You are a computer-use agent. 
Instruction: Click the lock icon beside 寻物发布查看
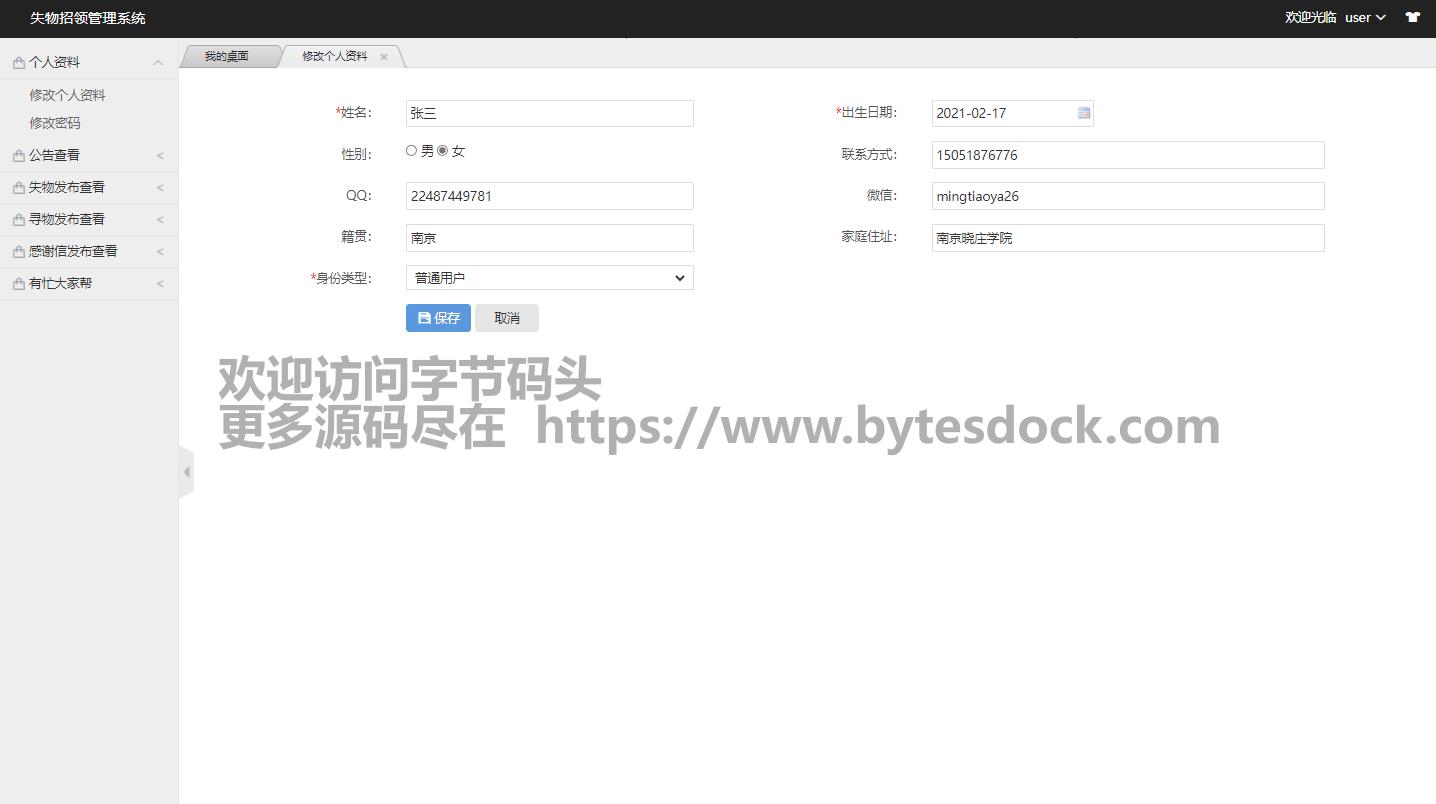click(x=19, y=220)
